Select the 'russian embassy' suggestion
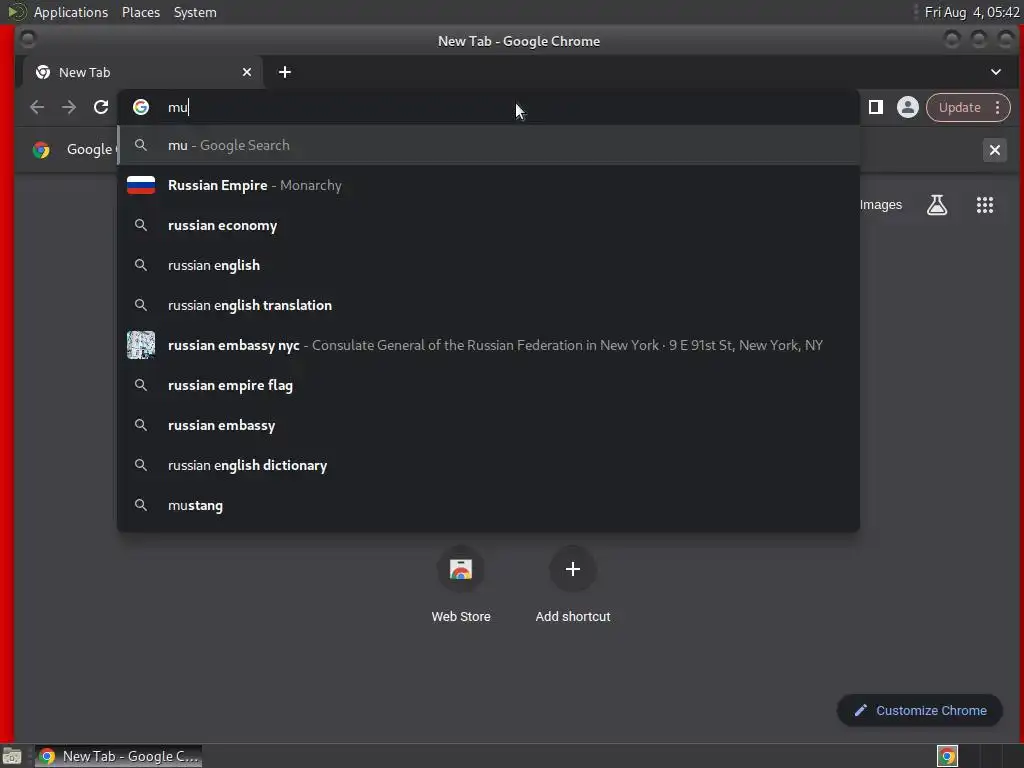Viewport: 1024px width, 768px height. (488, 425)
